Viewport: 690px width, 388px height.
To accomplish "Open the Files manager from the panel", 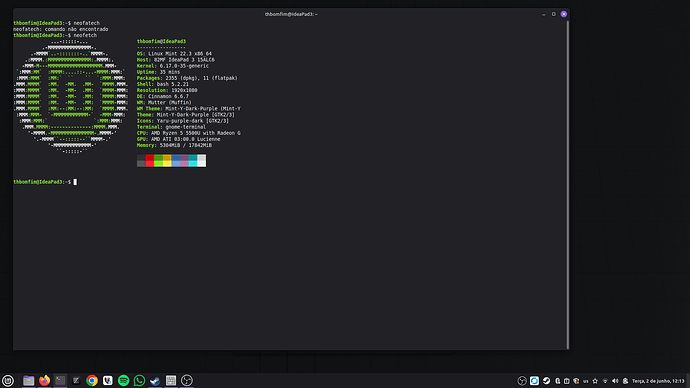I will [x=29, y=381].
